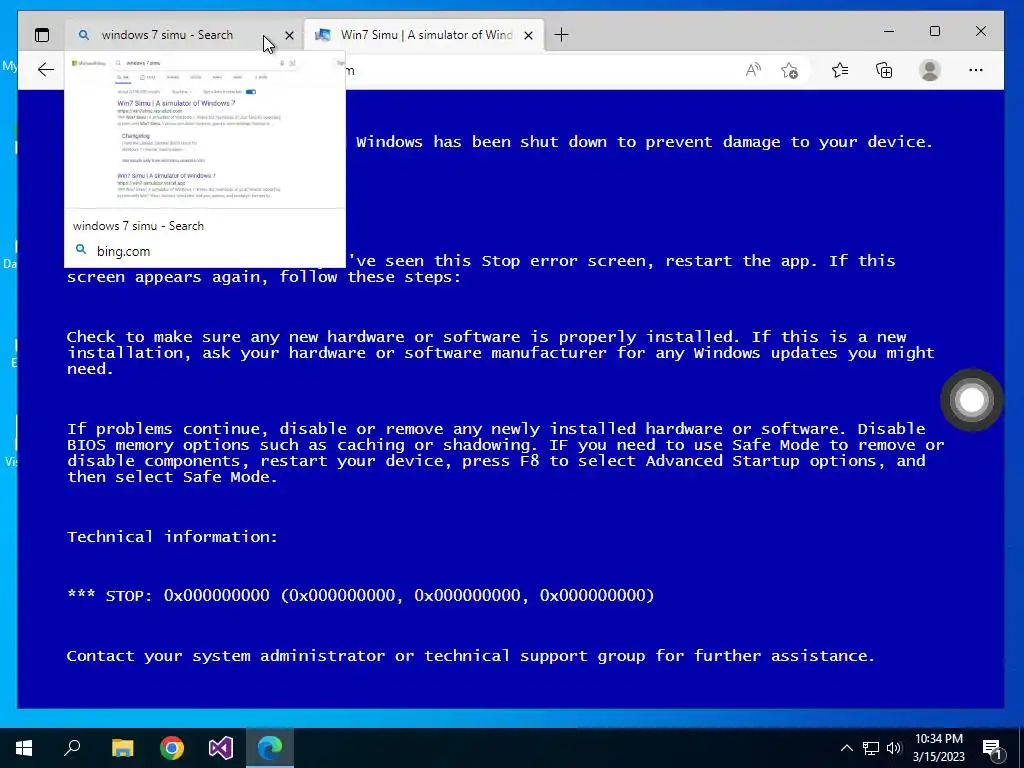The image size is (1024, 768).
Task: Open the clock showing 10:34 PM
Action: 938,748
